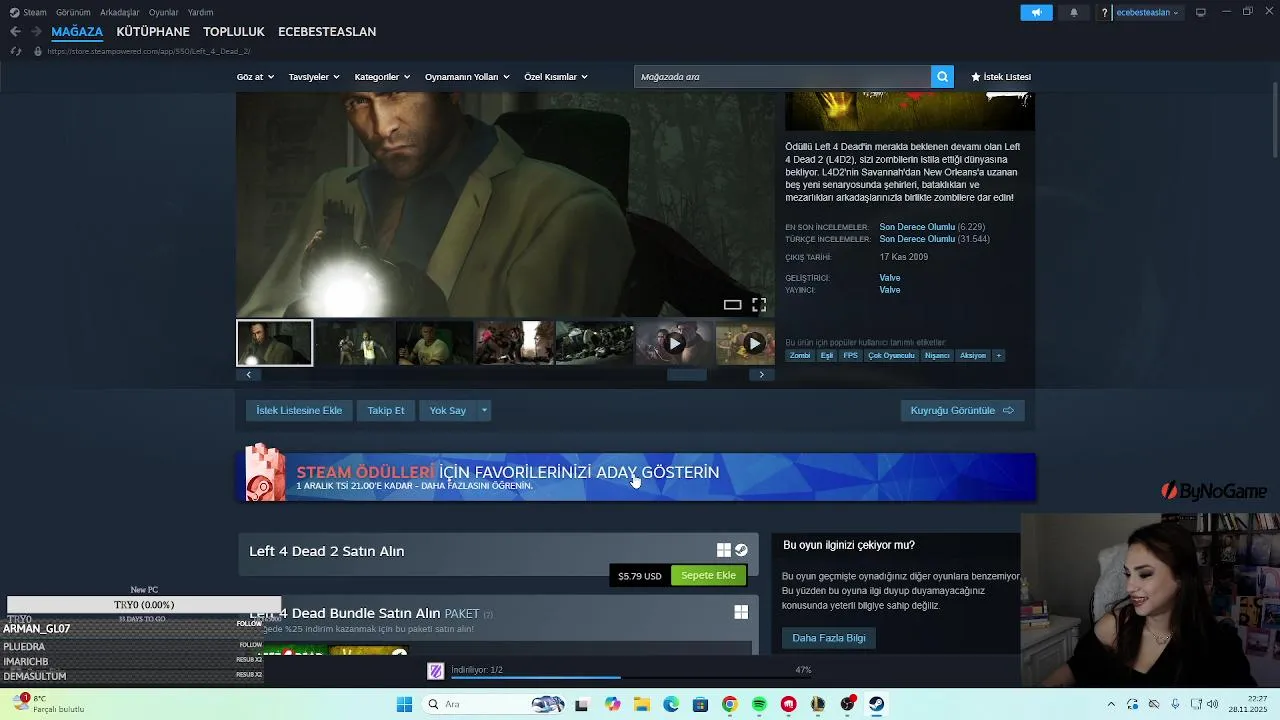The height and width of the screenshot is (720, 1280).
Task: Switch to the KÜTÜPHANE tab
Action: [153, 31]
